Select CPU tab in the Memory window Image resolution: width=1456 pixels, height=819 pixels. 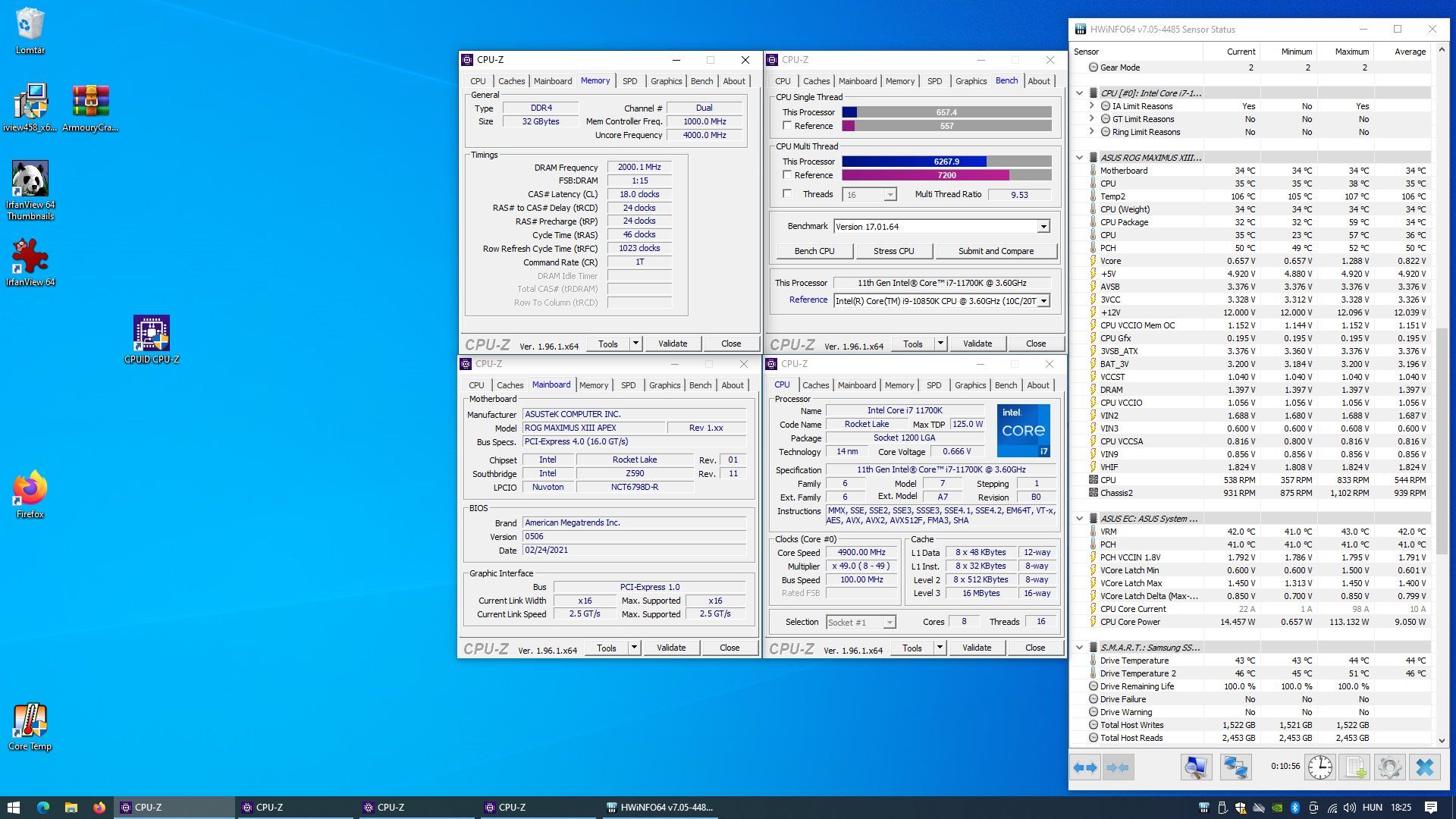tap(478, 81)
